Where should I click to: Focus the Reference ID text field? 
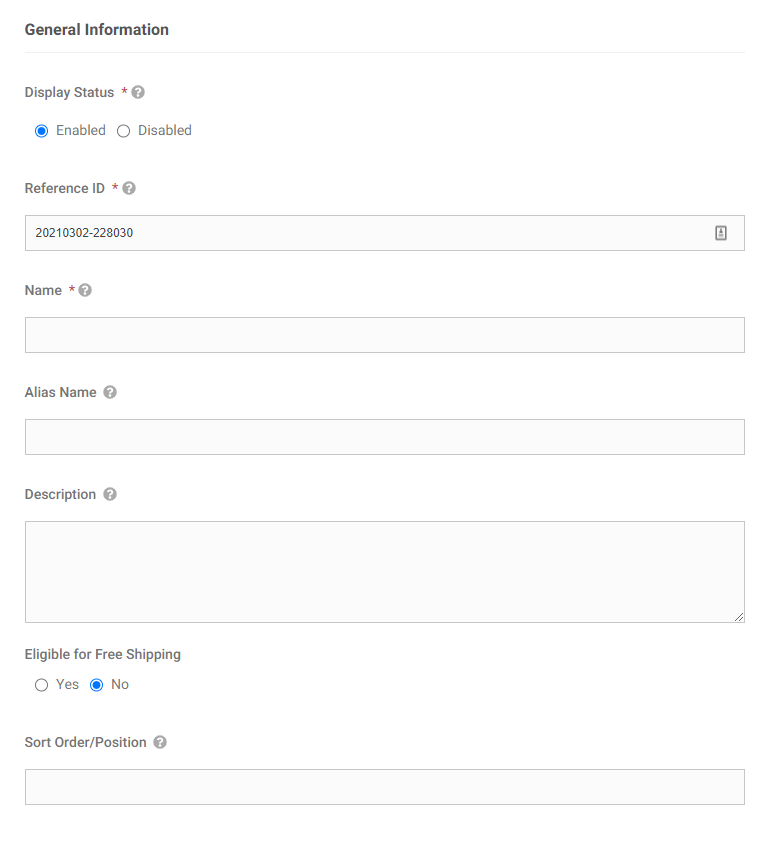click(x=385, y=233)
